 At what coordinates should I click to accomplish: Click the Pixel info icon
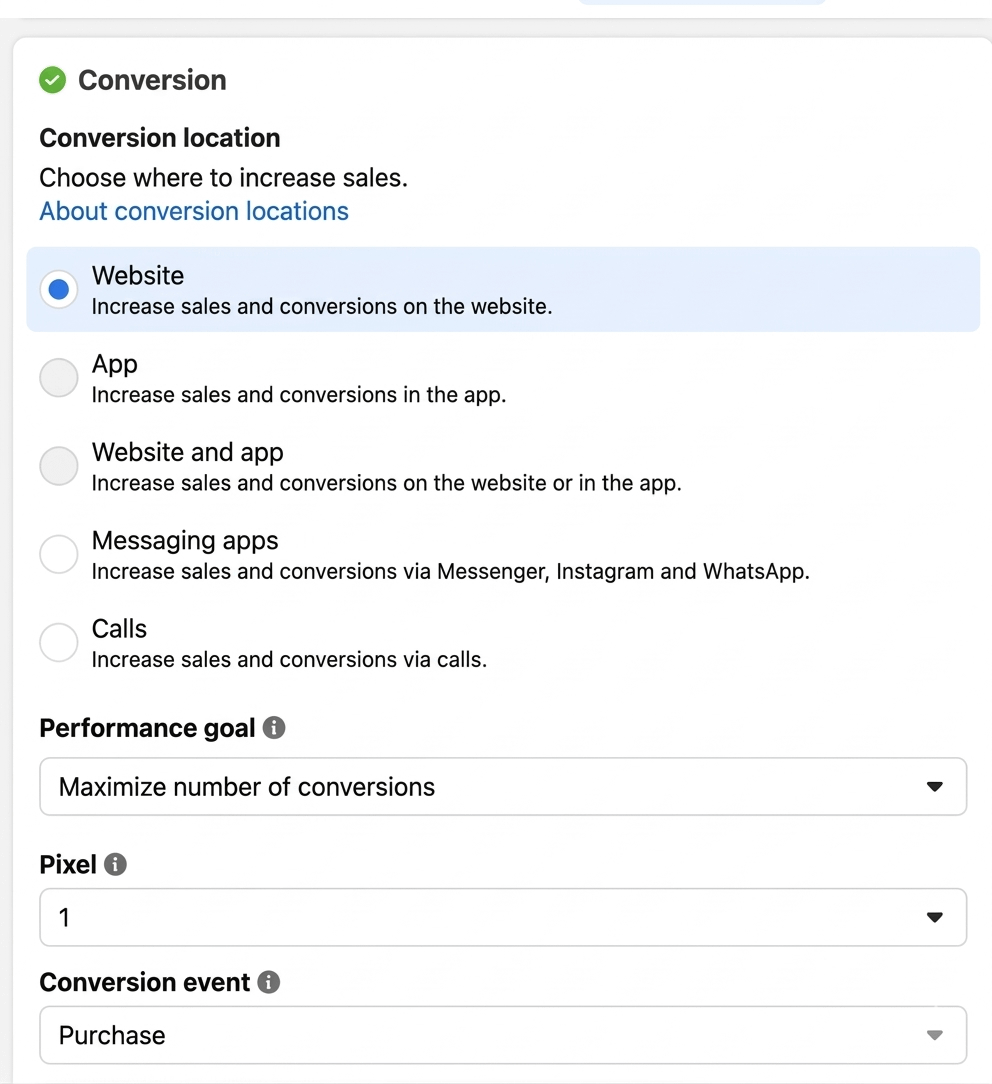116,864
